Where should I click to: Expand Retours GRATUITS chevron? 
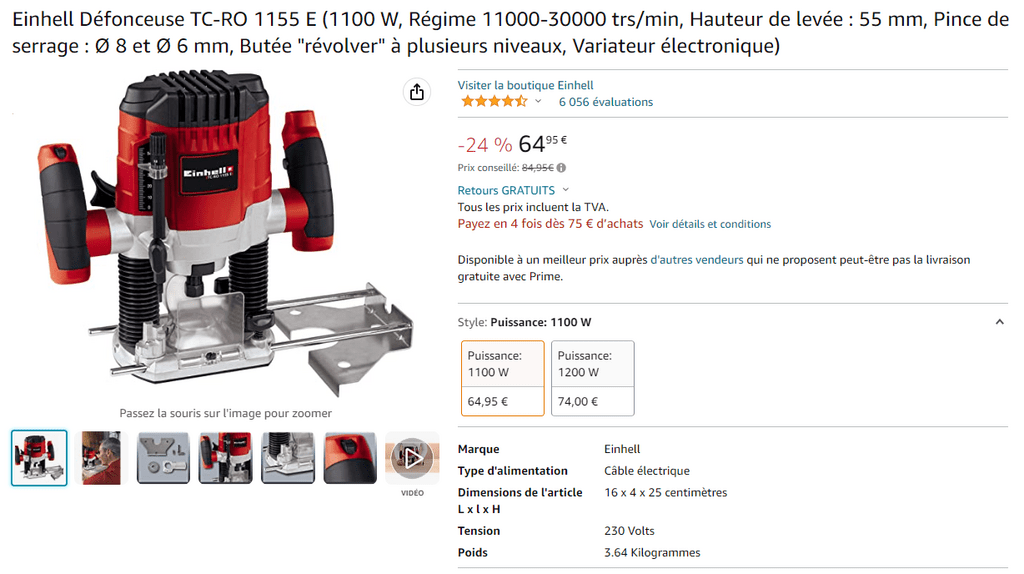566,190
